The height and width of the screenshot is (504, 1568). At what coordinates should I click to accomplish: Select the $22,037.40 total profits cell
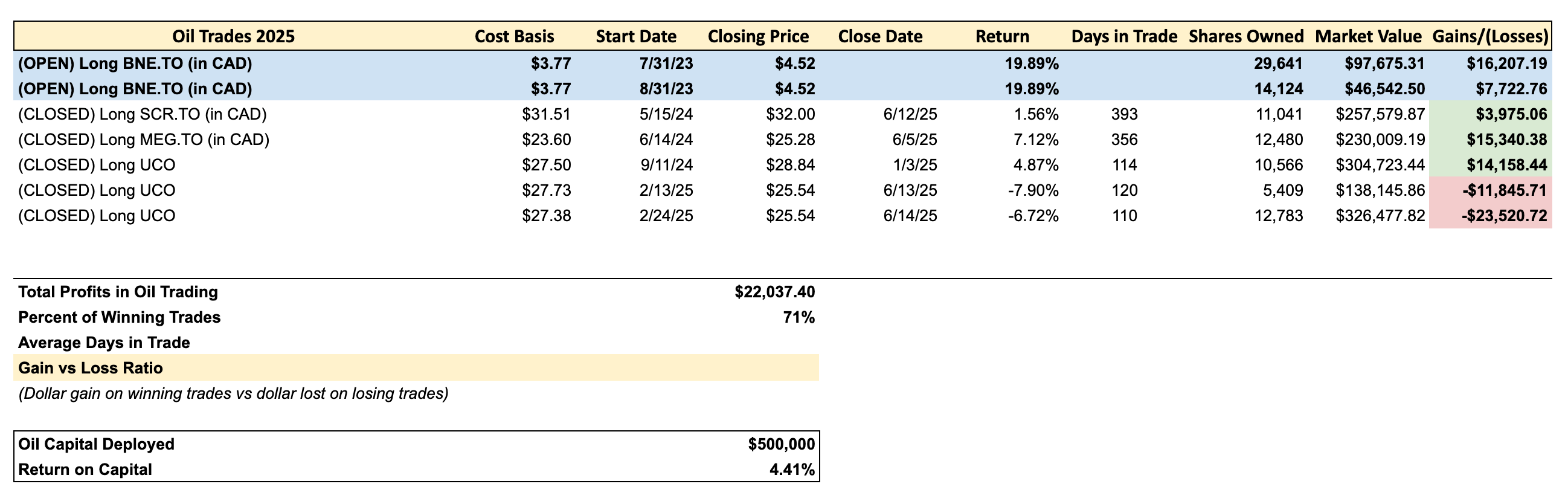coord(774,292)
